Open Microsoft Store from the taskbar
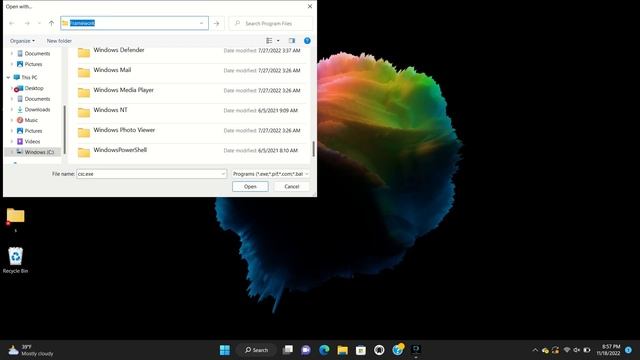Image resolution: width=640 pixels, height=360 pixels. (x=361, y=350)
